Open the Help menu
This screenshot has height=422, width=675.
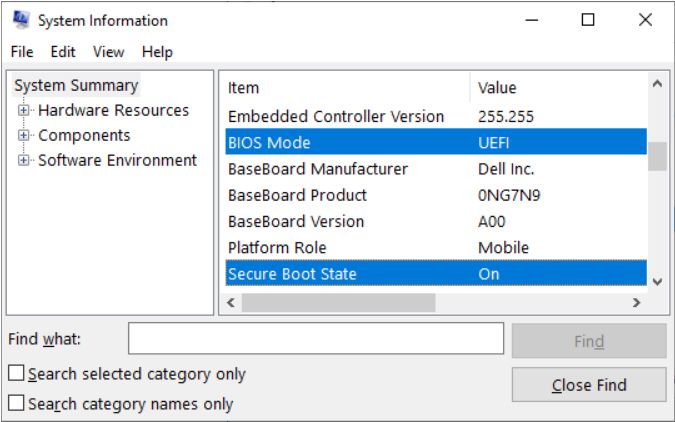(x=157, y=52)
